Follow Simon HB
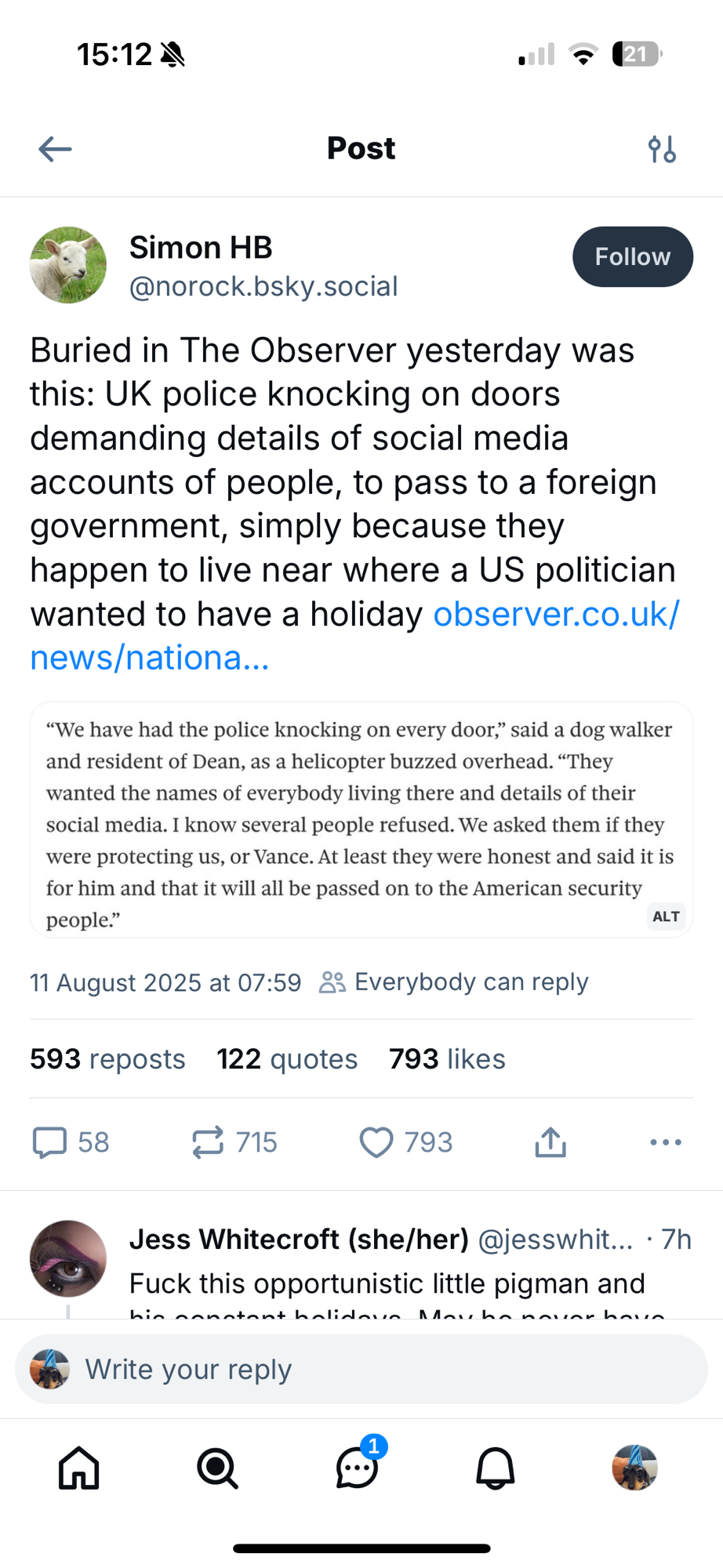The image size is (723, 1568). pos(632,257)
